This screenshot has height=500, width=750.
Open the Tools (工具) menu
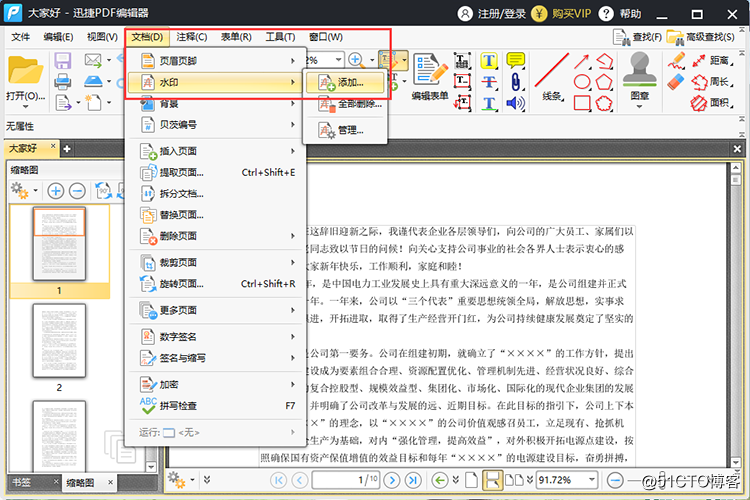(280, 37)
